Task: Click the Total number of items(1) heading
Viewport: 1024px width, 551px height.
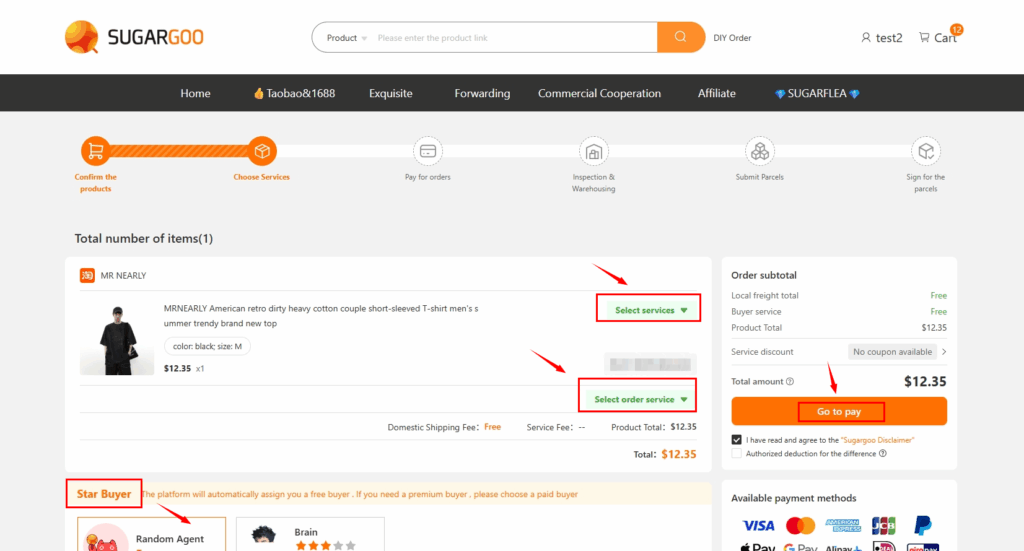Action: pos(144,238)
